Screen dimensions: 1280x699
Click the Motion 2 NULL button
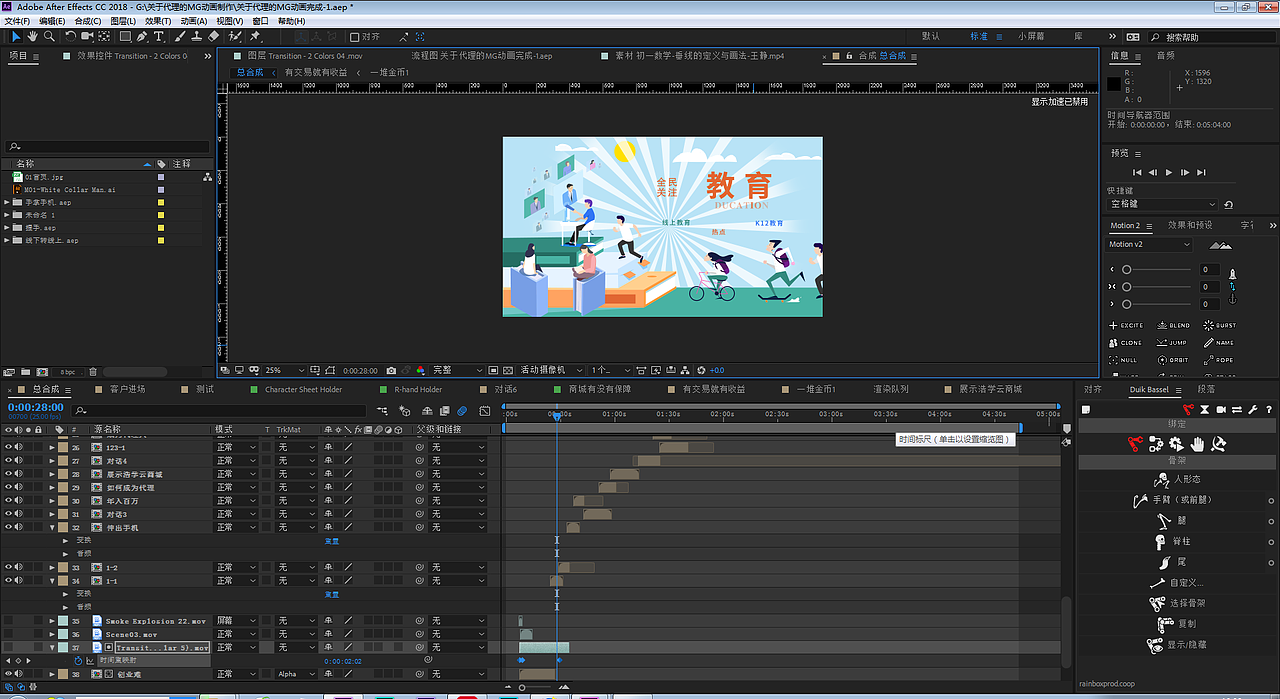pos(1123,360)
